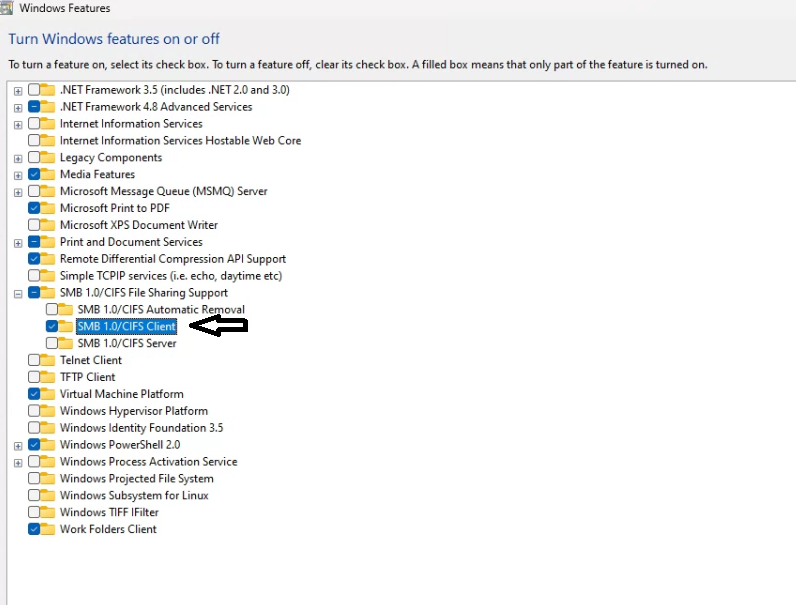The image size is (796, 605).
Task: Expand Microsoft Message Queue (MSMQ) Server
Action: coord(18,192)
